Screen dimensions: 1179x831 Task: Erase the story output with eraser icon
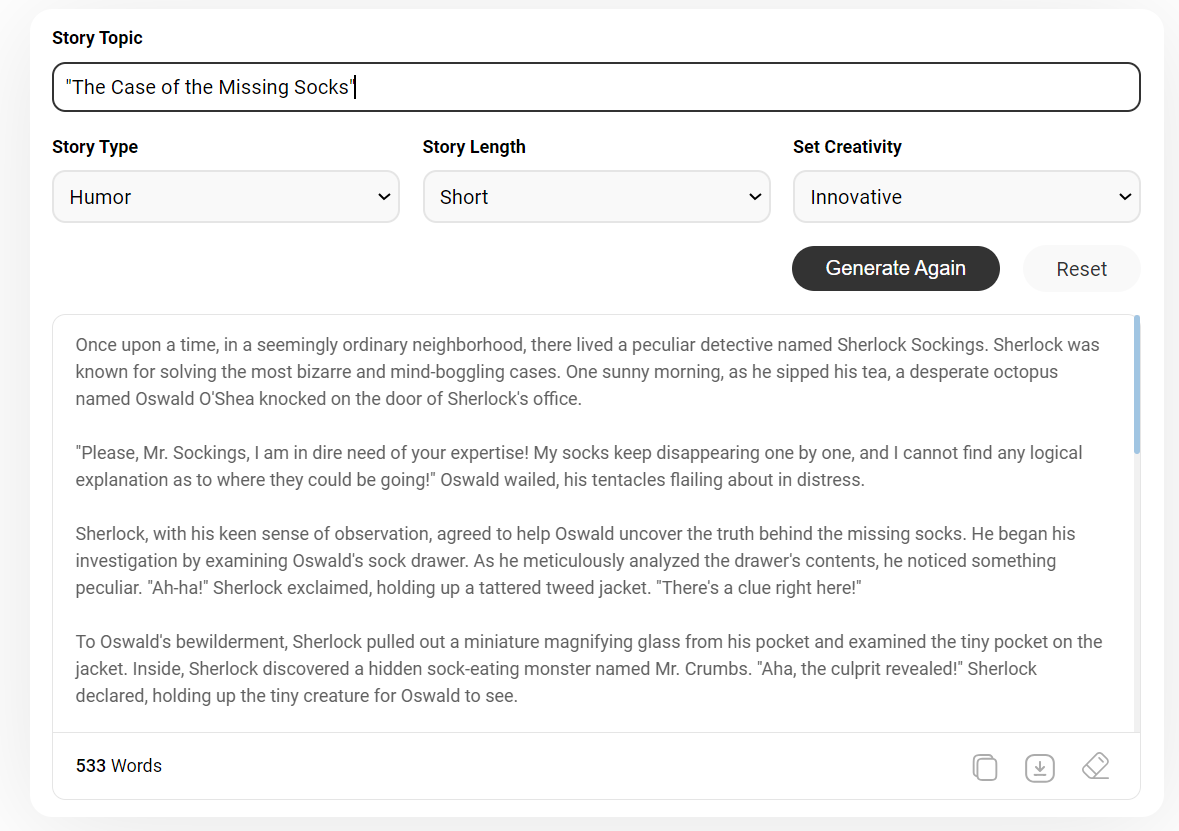(1096, 766)
